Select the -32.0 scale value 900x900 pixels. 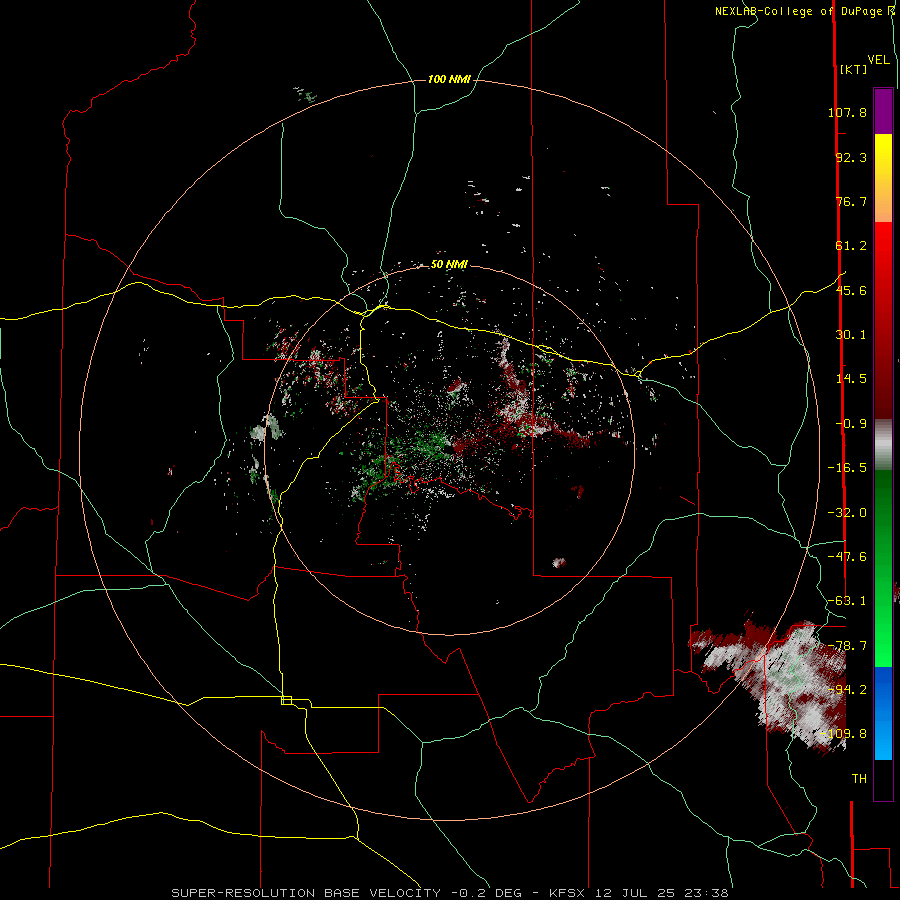pyautogui.click(x=847, y=513)
